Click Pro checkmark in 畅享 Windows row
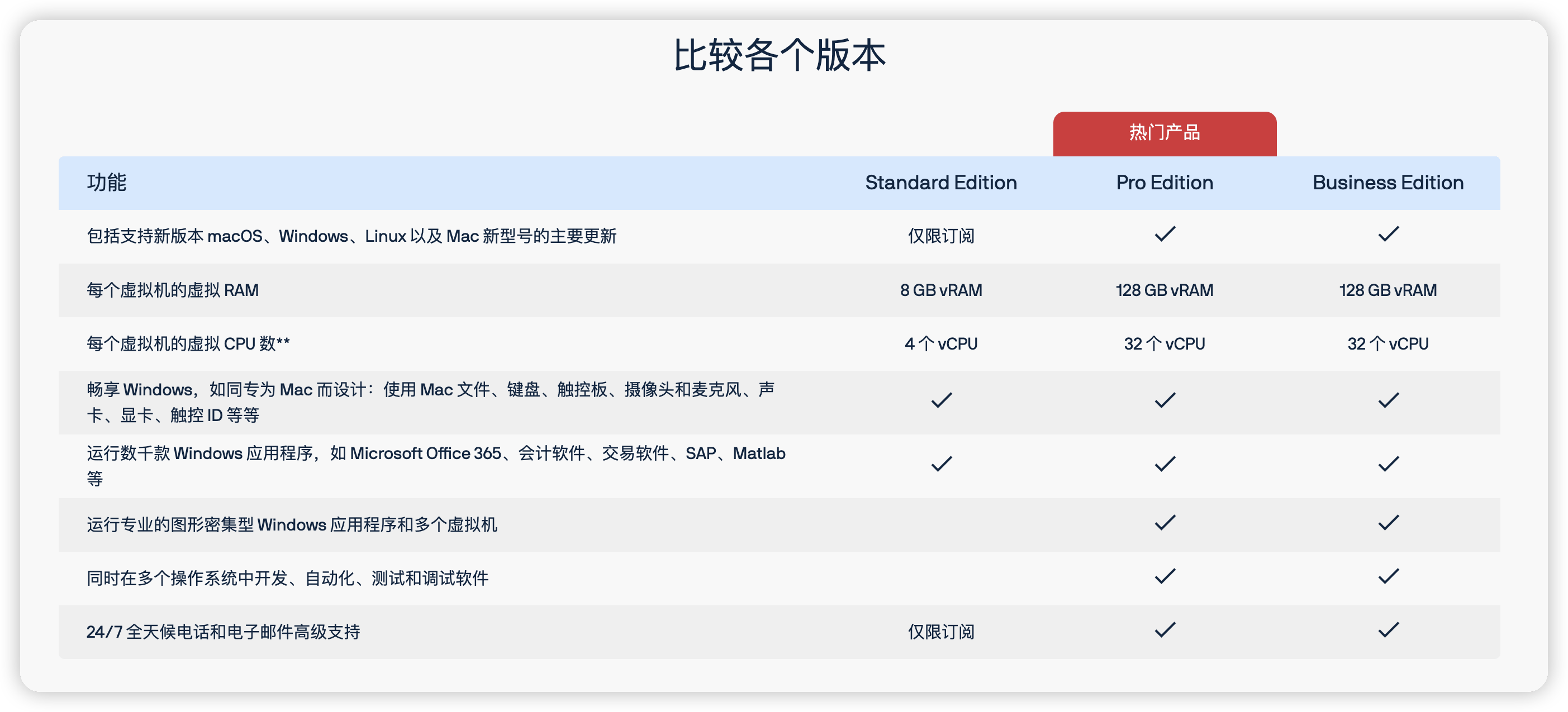This screenshot has height=712, width=1568. [x=1165, y=400]
